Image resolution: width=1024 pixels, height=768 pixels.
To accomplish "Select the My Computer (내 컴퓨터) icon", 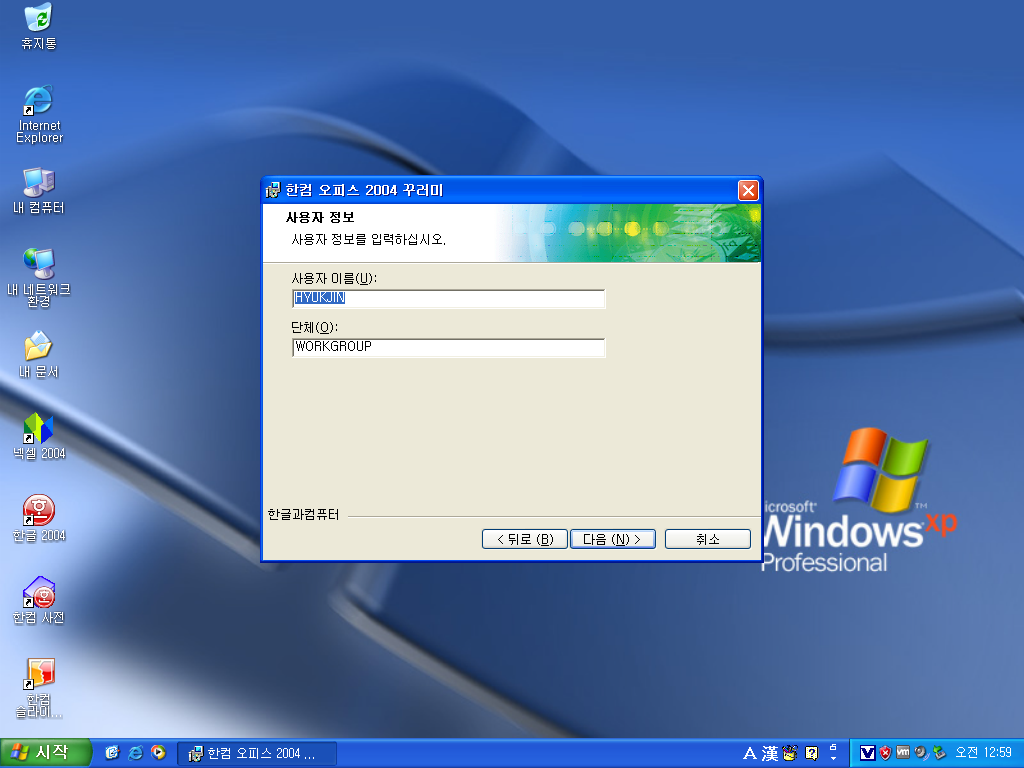I will tap(39, 191).
